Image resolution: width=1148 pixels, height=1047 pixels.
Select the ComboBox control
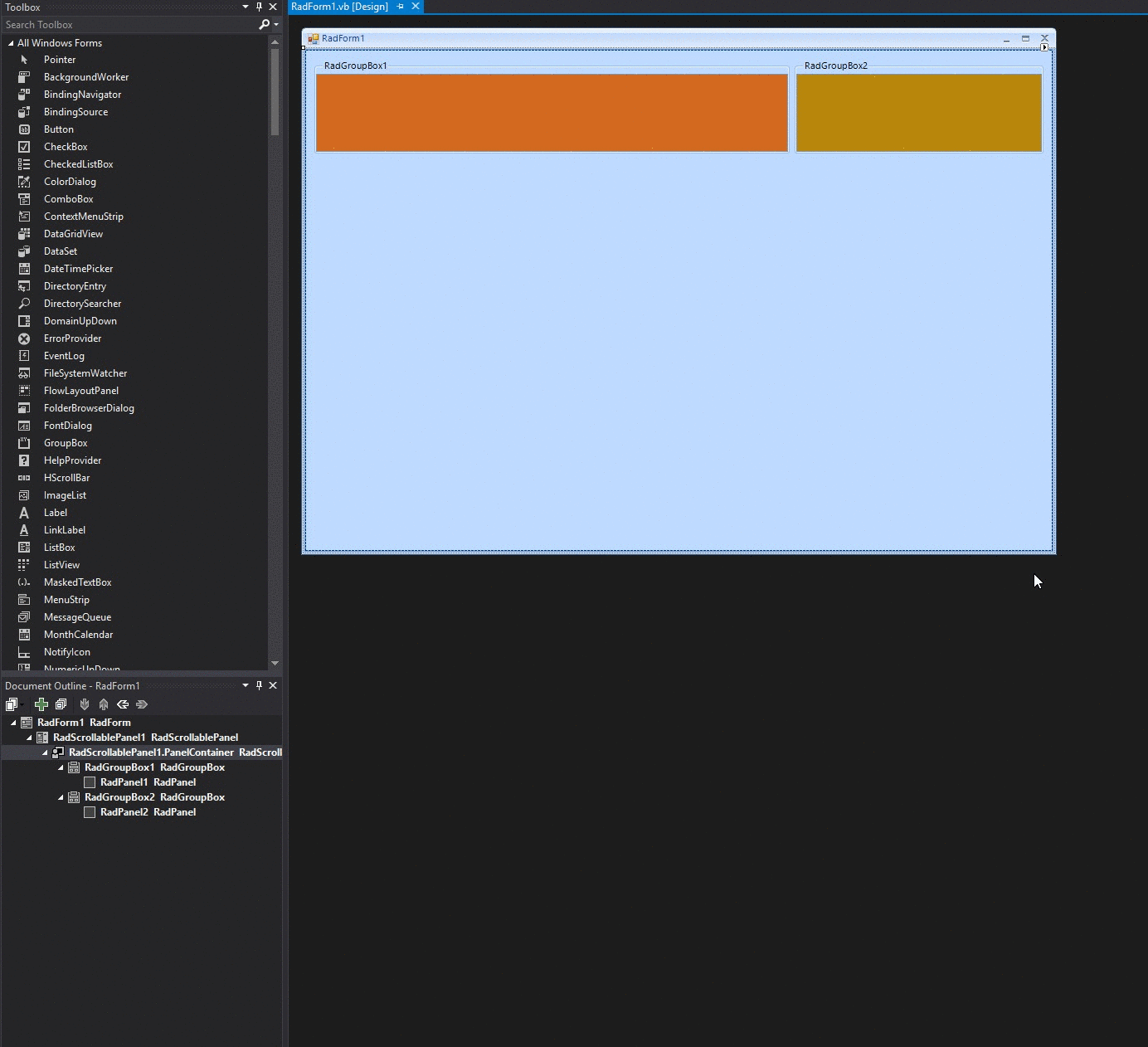(x=68, y=199)
